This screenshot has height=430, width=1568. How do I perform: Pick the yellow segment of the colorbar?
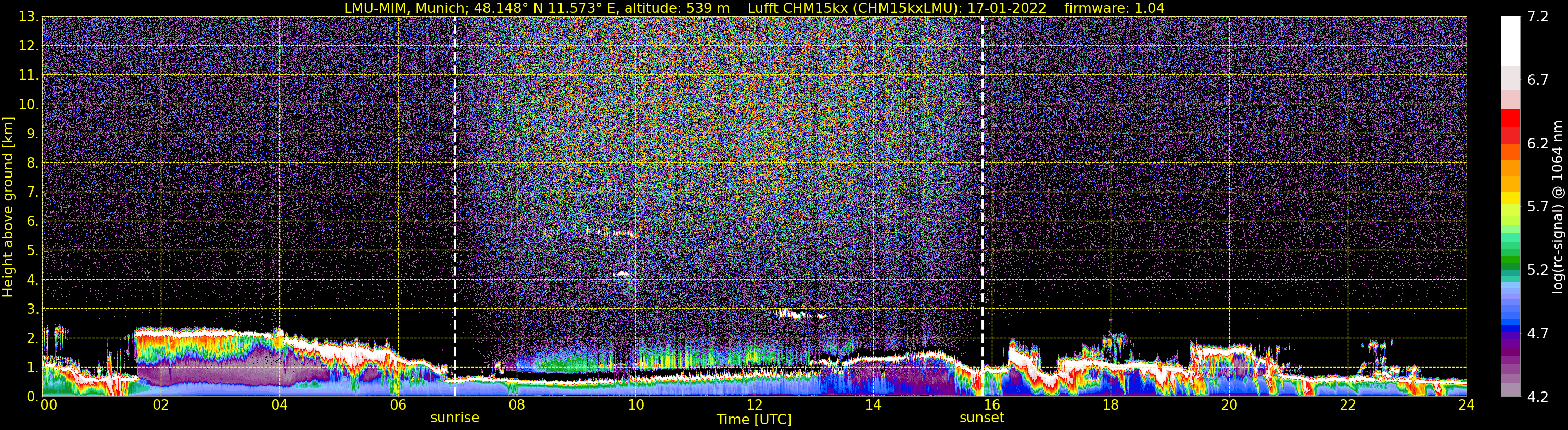1510,198
